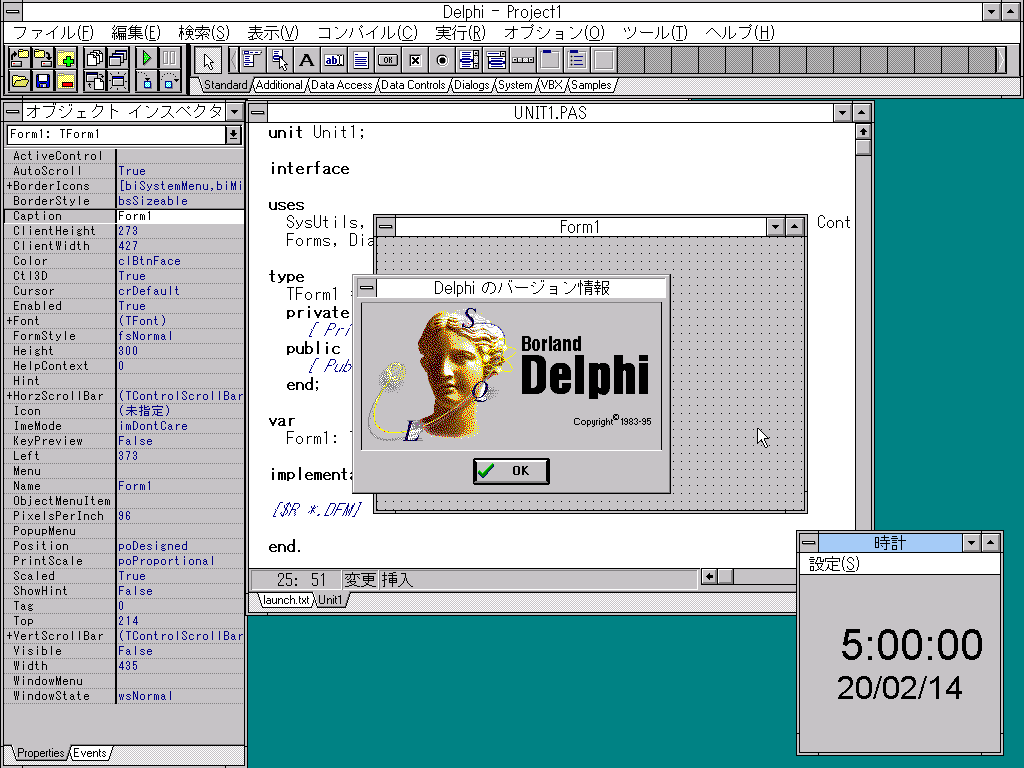
Task: Expand the Font property in the Object Inspector
Action: pos(10,320)
